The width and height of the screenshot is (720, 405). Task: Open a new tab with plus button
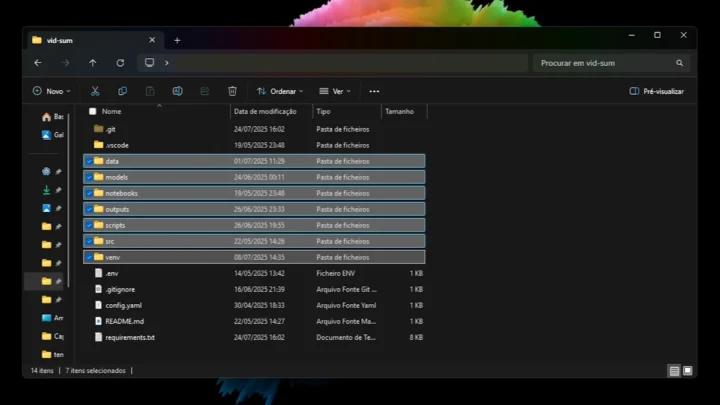pyautogui.click(x=177, y=40)
